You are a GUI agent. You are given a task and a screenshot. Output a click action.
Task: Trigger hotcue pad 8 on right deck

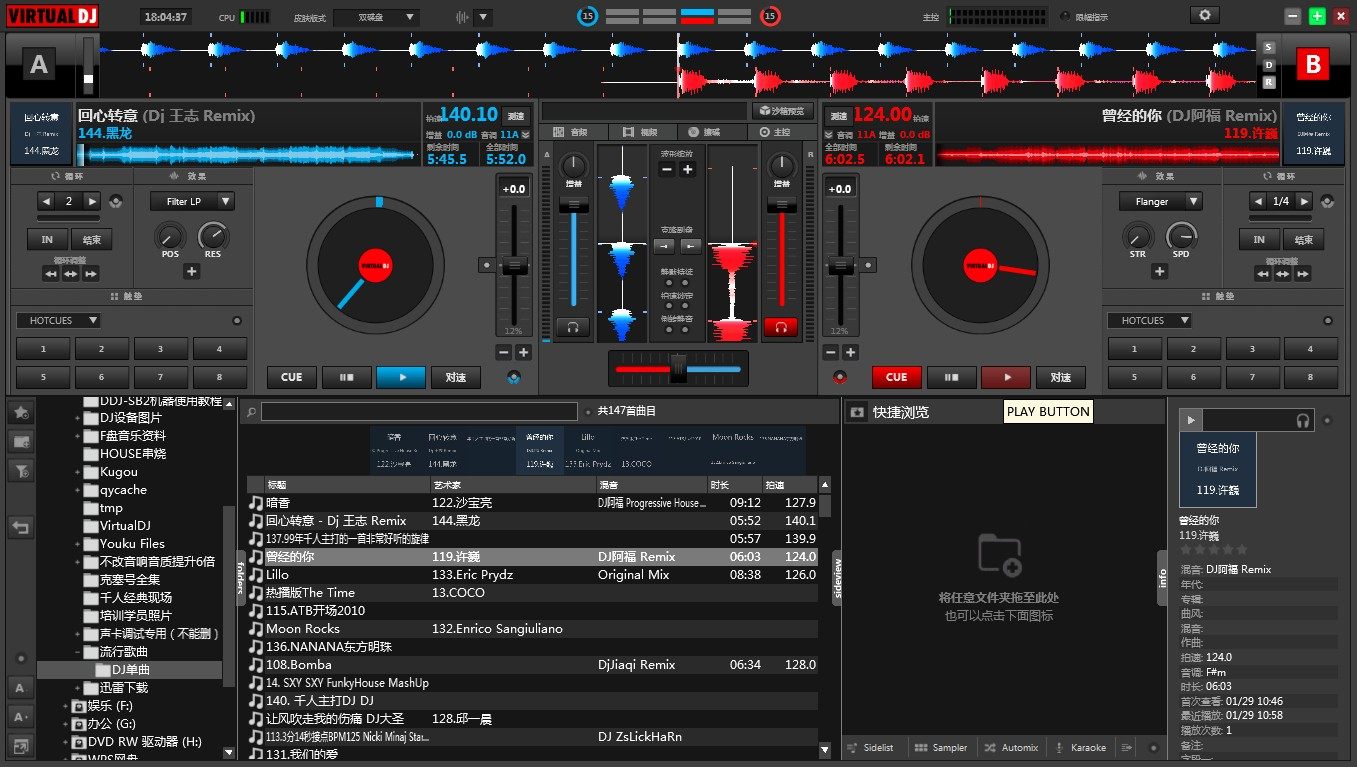(x=1310, y=378)
